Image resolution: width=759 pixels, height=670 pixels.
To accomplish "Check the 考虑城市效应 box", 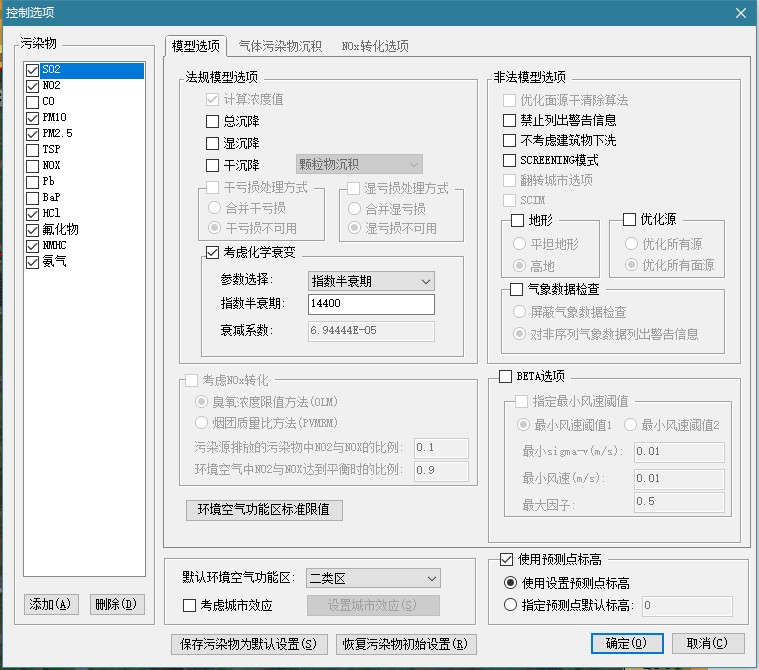I will (190, 605).
